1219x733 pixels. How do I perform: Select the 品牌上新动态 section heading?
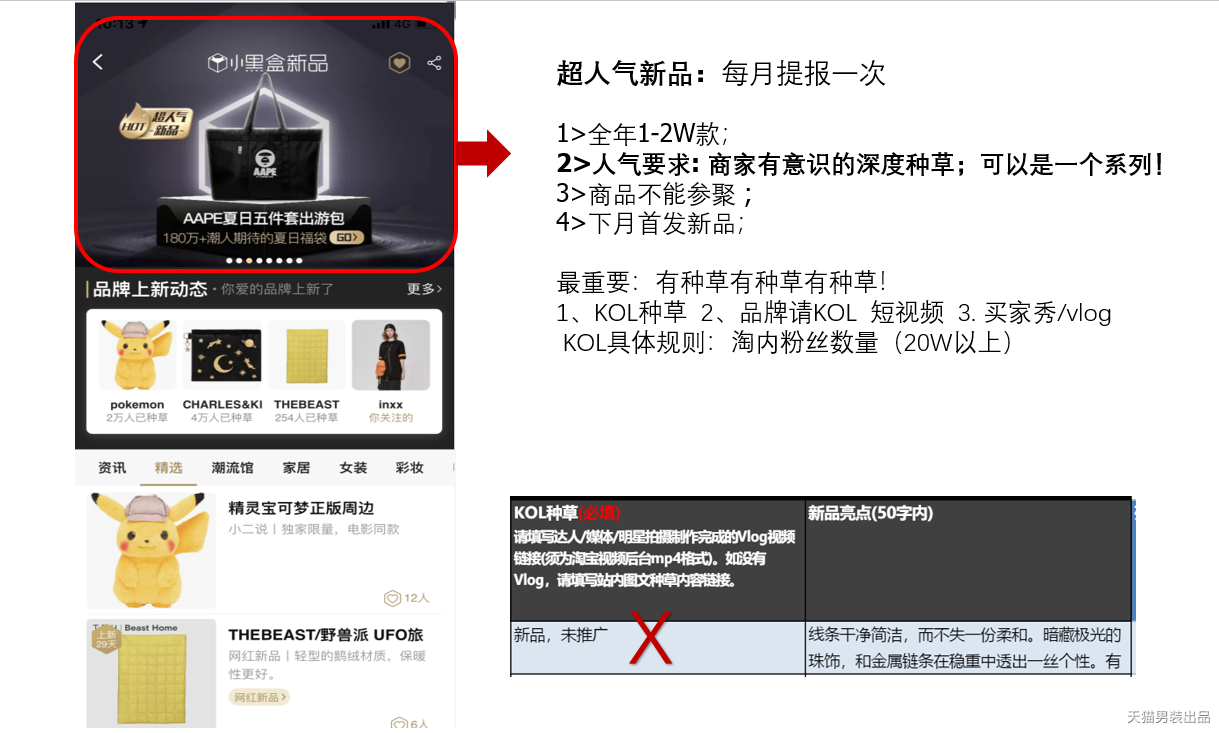(150, 289)
